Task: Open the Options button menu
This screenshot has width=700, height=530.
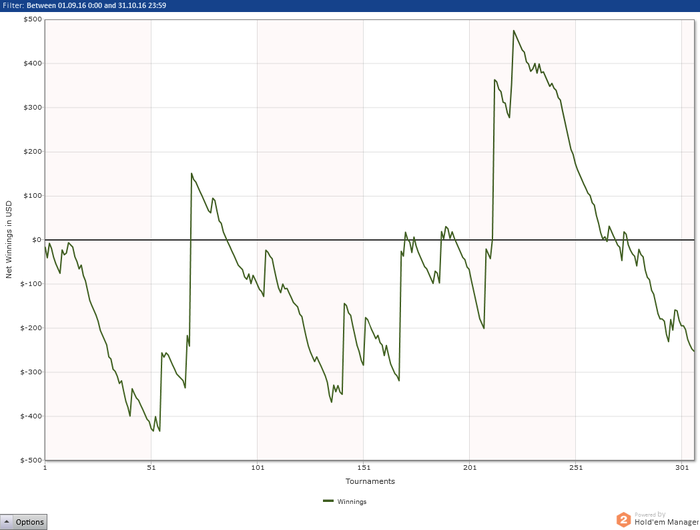Action: [24, 522]
